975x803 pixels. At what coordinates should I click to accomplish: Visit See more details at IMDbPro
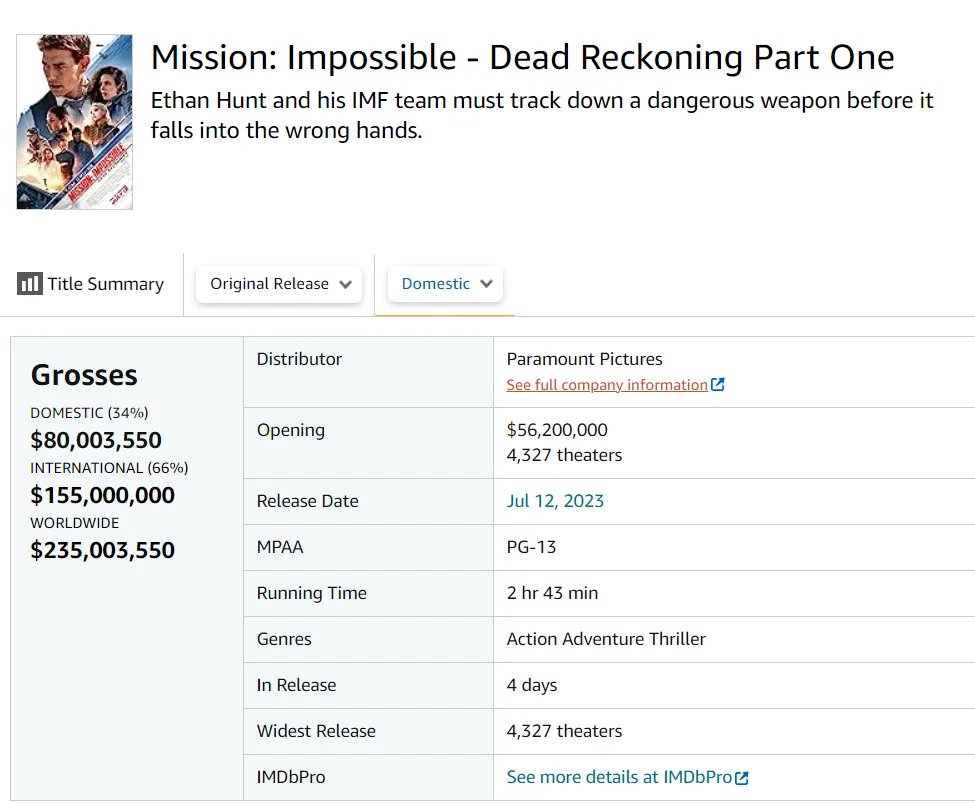pyautogui.click(x=619, y=777)
